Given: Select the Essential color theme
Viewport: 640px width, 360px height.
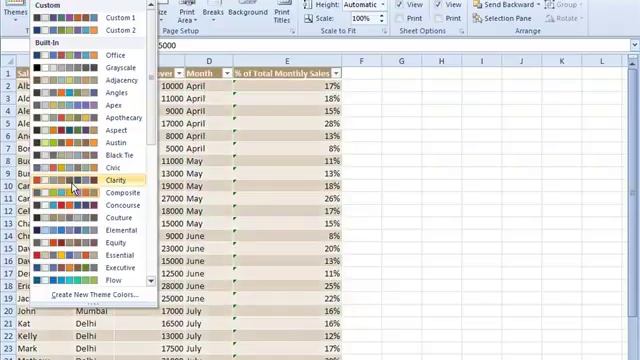Looking at the screenshot, I should click(89, 255).
